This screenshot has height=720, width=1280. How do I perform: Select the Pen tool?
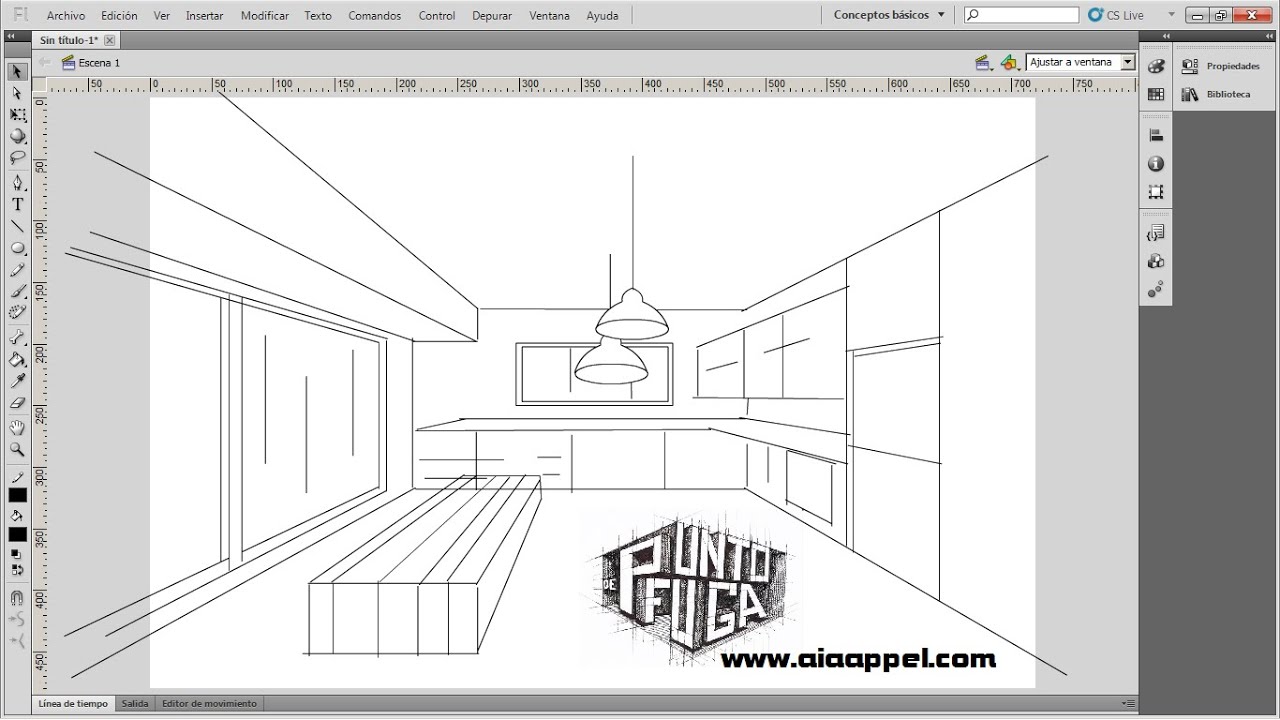click(x=17, y=182)
